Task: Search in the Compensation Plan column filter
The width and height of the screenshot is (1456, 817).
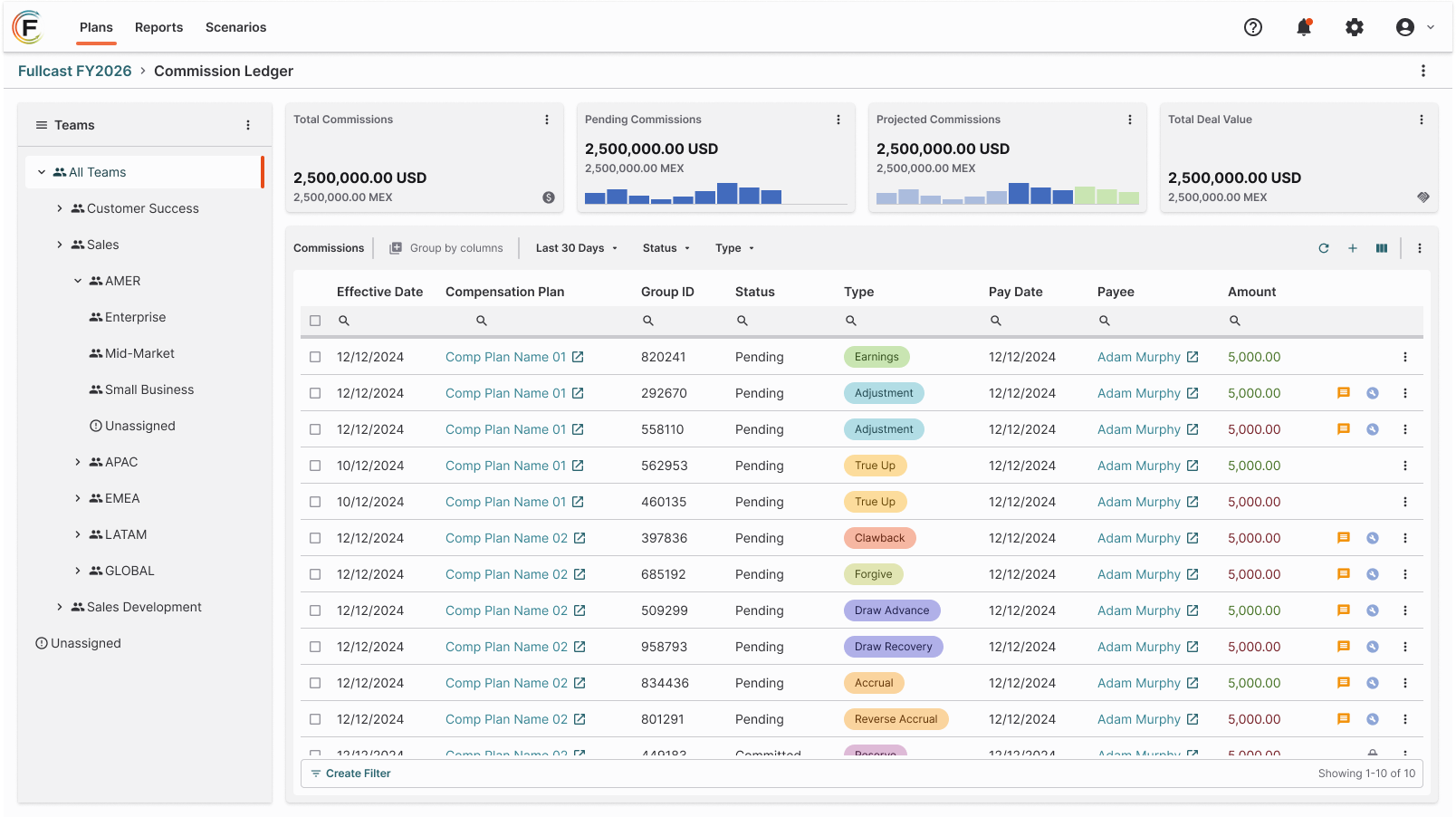Action: (x=482, y=321)
